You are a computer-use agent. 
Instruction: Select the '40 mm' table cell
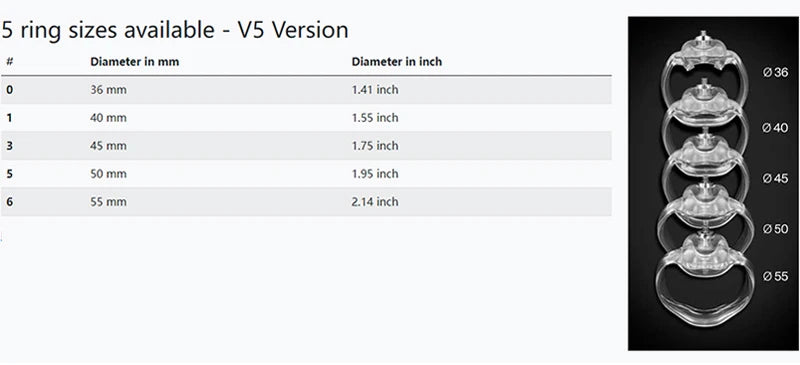[x=108, y=118]
